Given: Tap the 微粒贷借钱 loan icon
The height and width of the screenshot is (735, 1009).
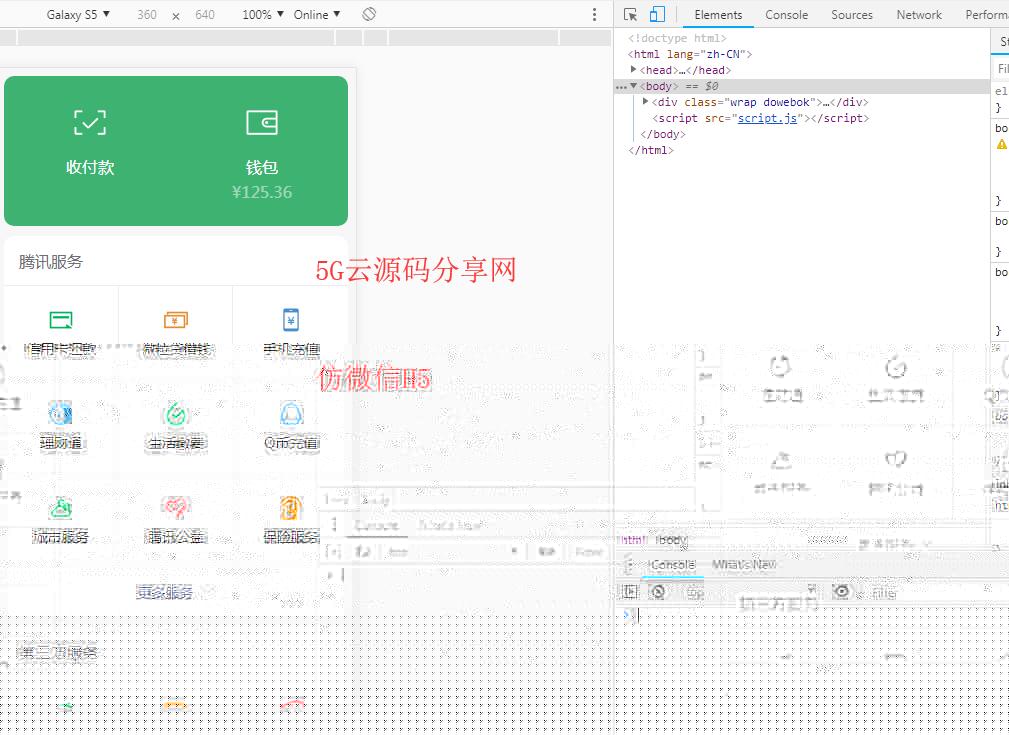Looking at the screenshot, I should click(176, 320).
